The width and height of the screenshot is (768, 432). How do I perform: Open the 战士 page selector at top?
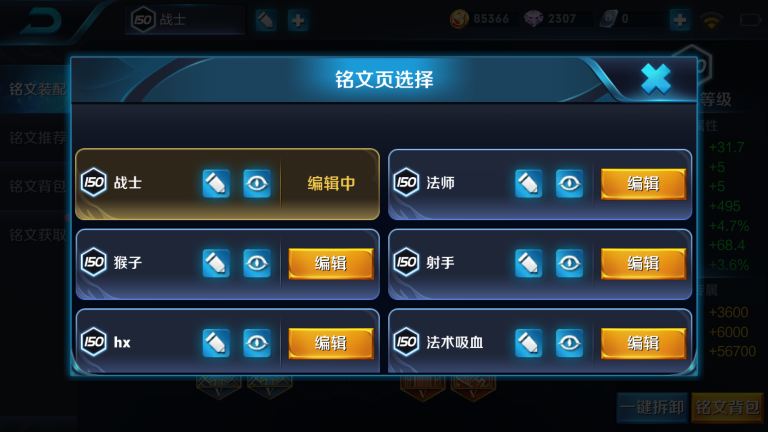185,20
